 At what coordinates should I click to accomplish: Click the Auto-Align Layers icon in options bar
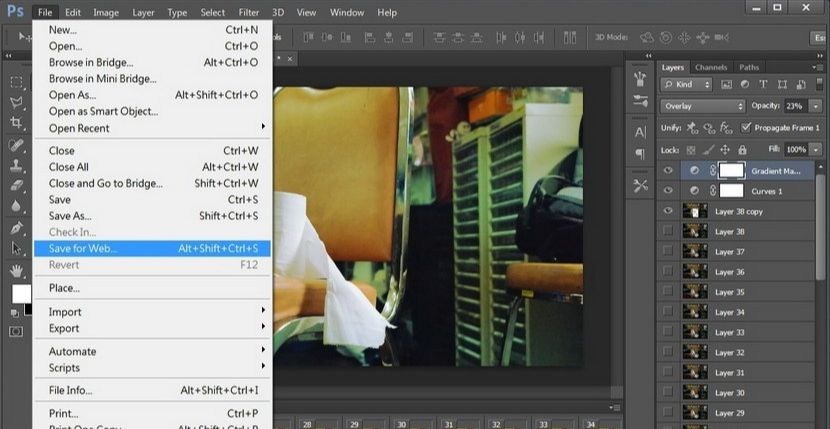pos(570,37)
